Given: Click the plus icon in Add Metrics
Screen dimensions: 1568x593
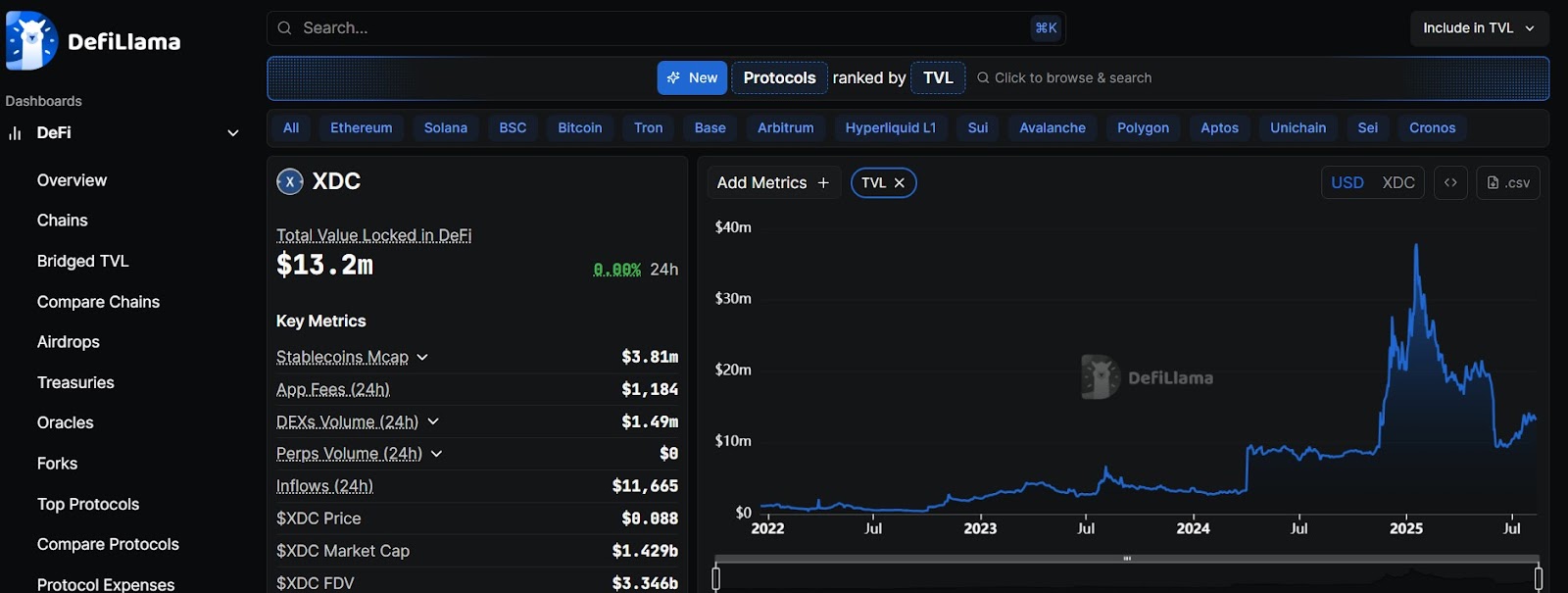Looking at the screenshot, I should click(x=823, y=183).
